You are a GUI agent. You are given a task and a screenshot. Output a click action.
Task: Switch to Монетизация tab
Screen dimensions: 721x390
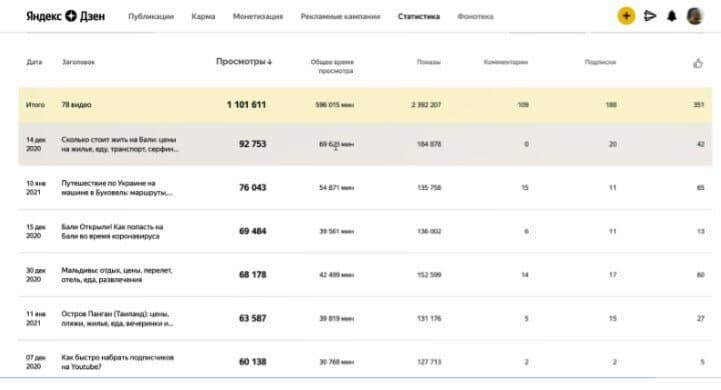258,17
